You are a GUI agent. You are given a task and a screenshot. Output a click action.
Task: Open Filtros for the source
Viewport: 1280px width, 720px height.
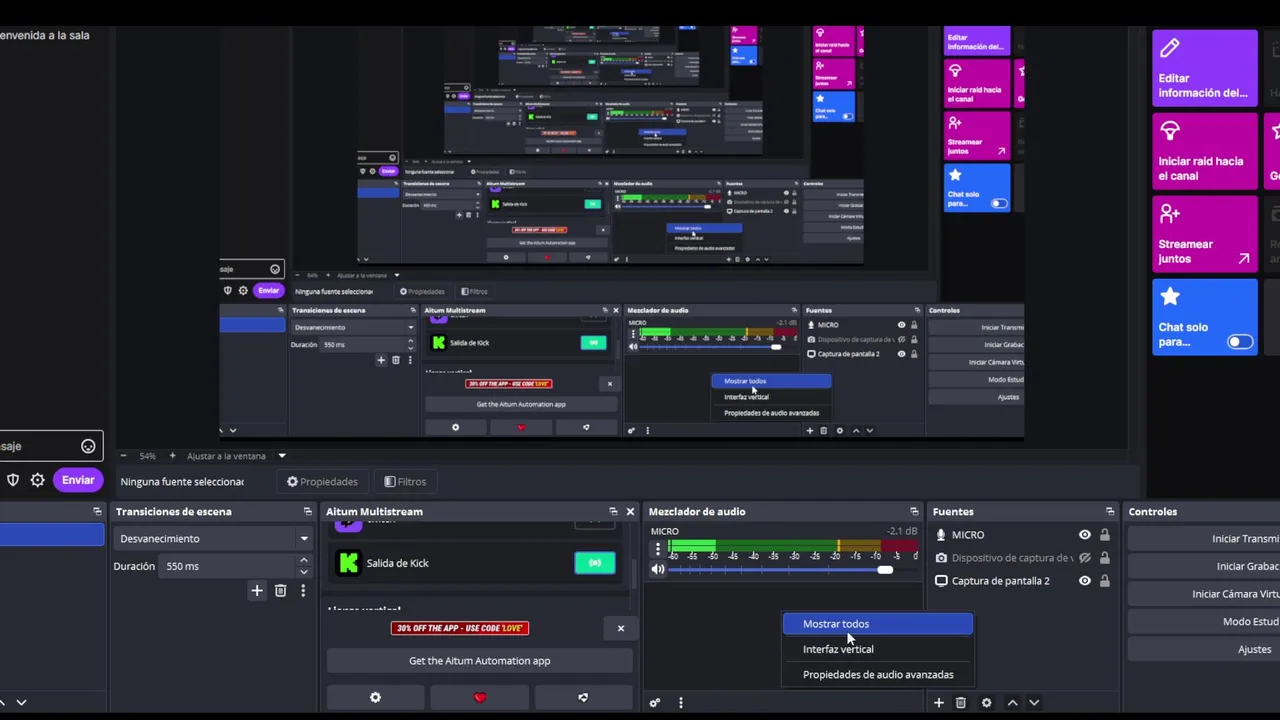coord(405,482)
